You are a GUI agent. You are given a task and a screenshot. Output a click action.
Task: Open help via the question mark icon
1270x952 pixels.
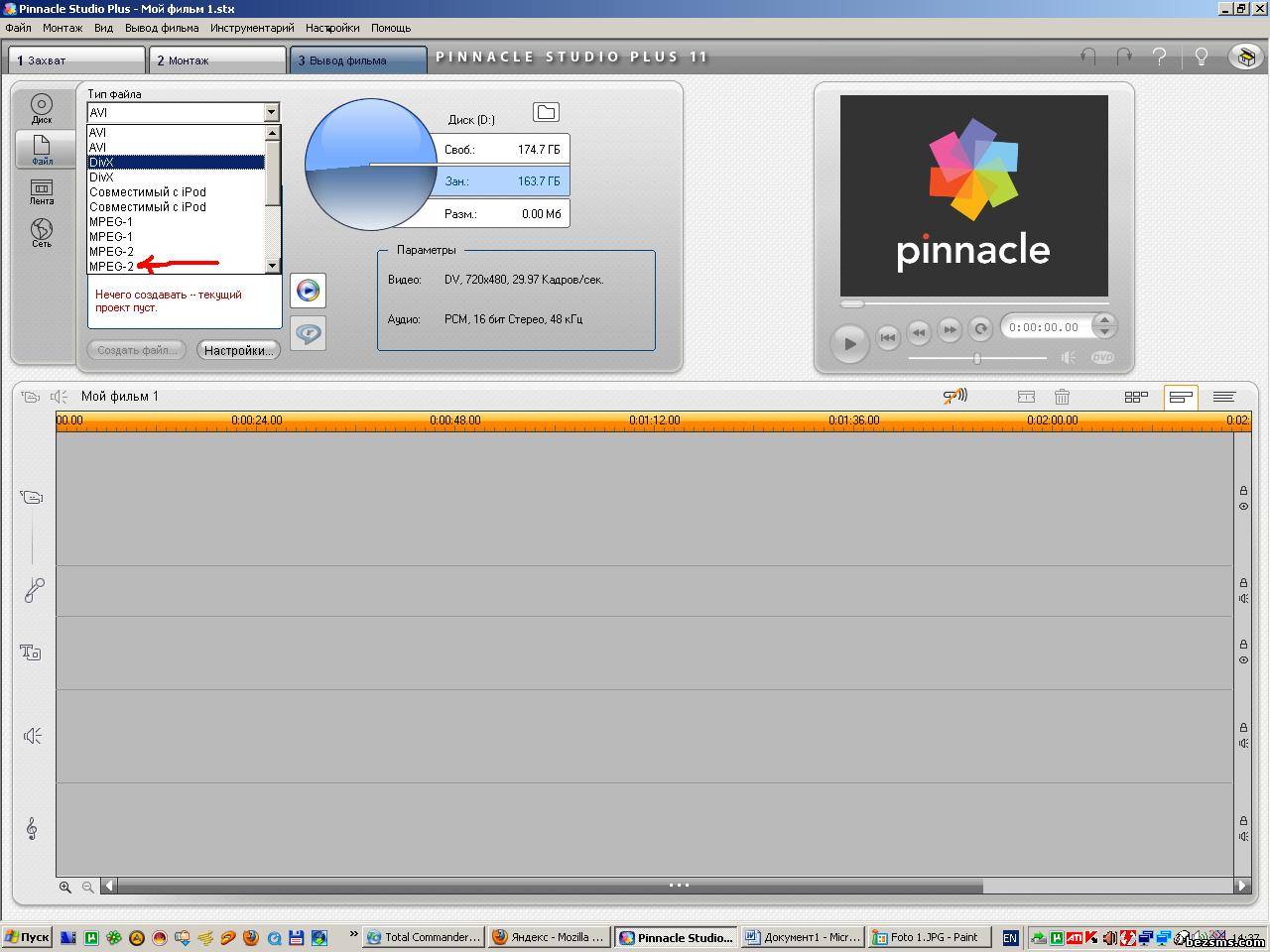[x=1159, y=57]
